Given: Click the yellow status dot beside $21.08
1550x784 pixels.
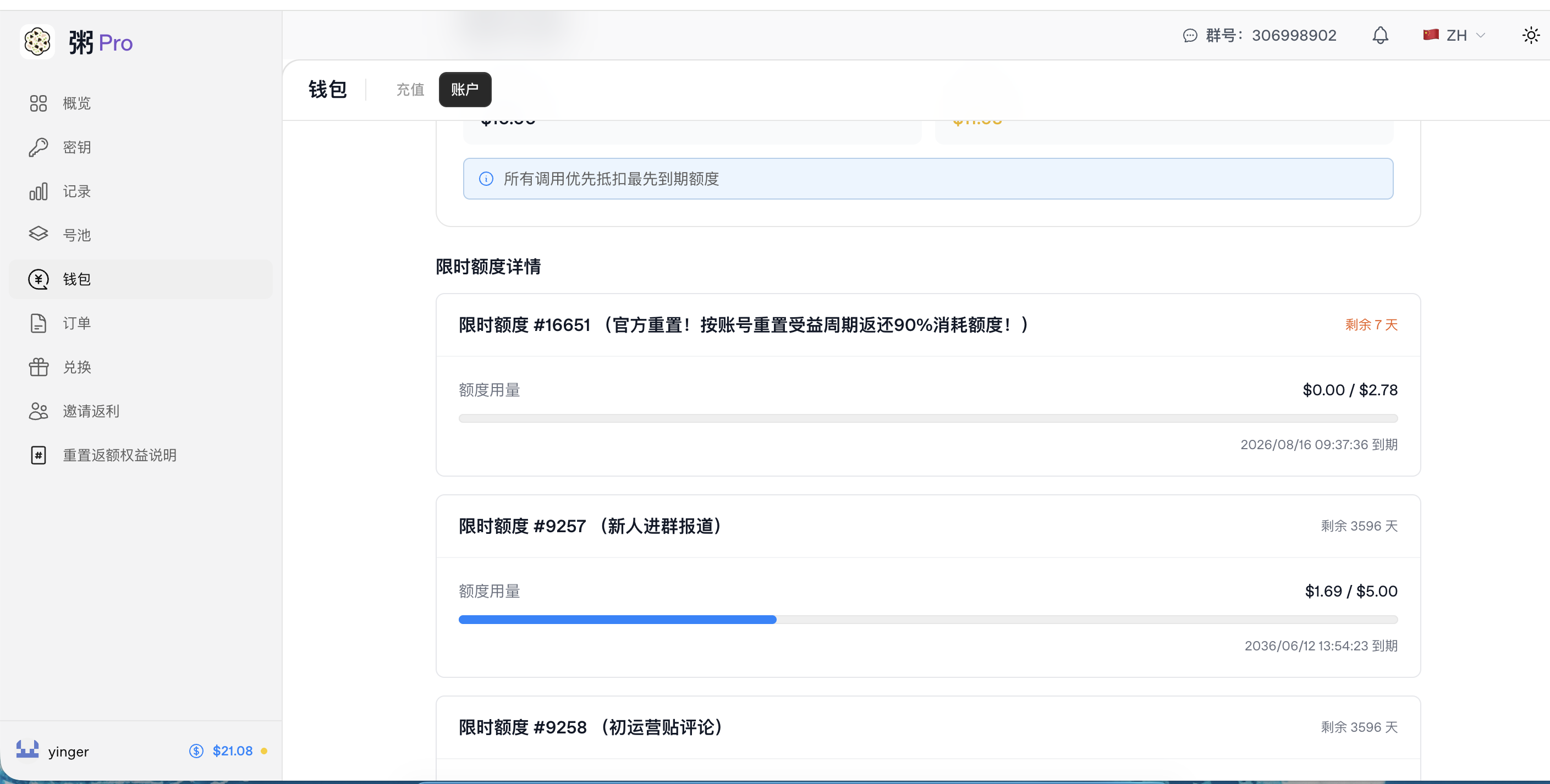Looking at the screenshot, I should [x=263, y=751].
